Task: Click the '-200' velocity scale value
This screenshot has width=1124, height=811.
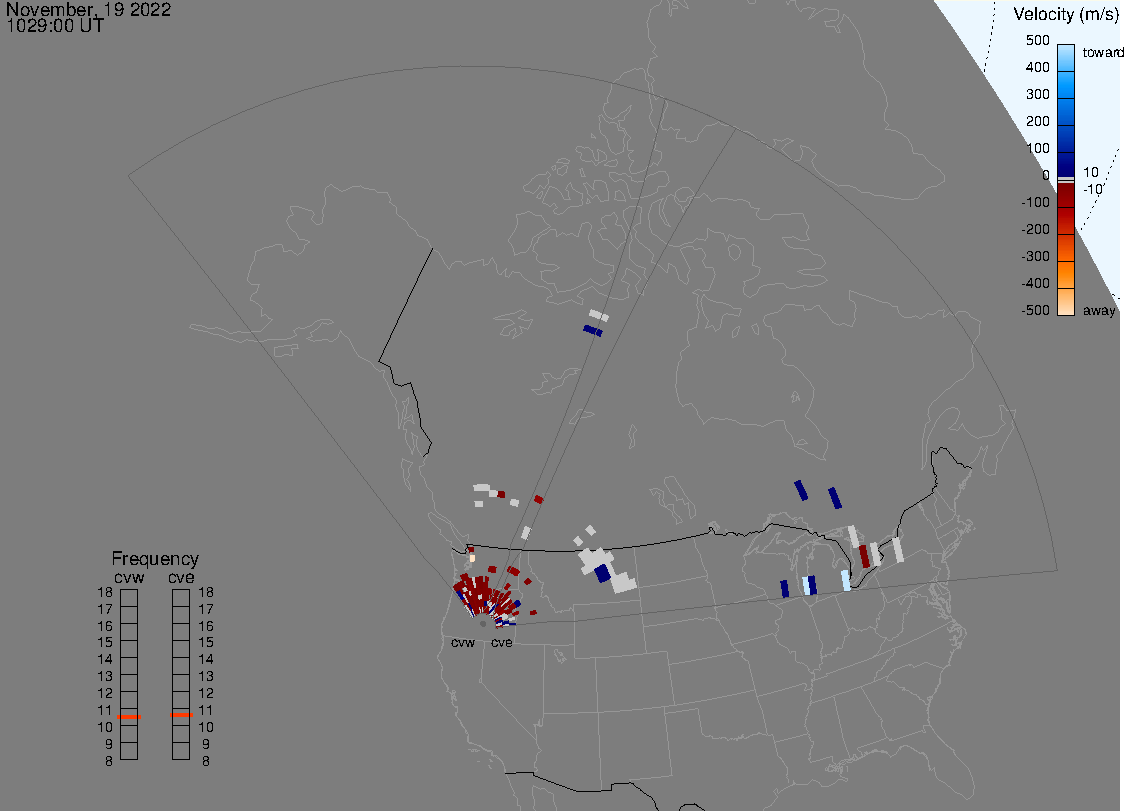Action: (x=1035, y=229)
